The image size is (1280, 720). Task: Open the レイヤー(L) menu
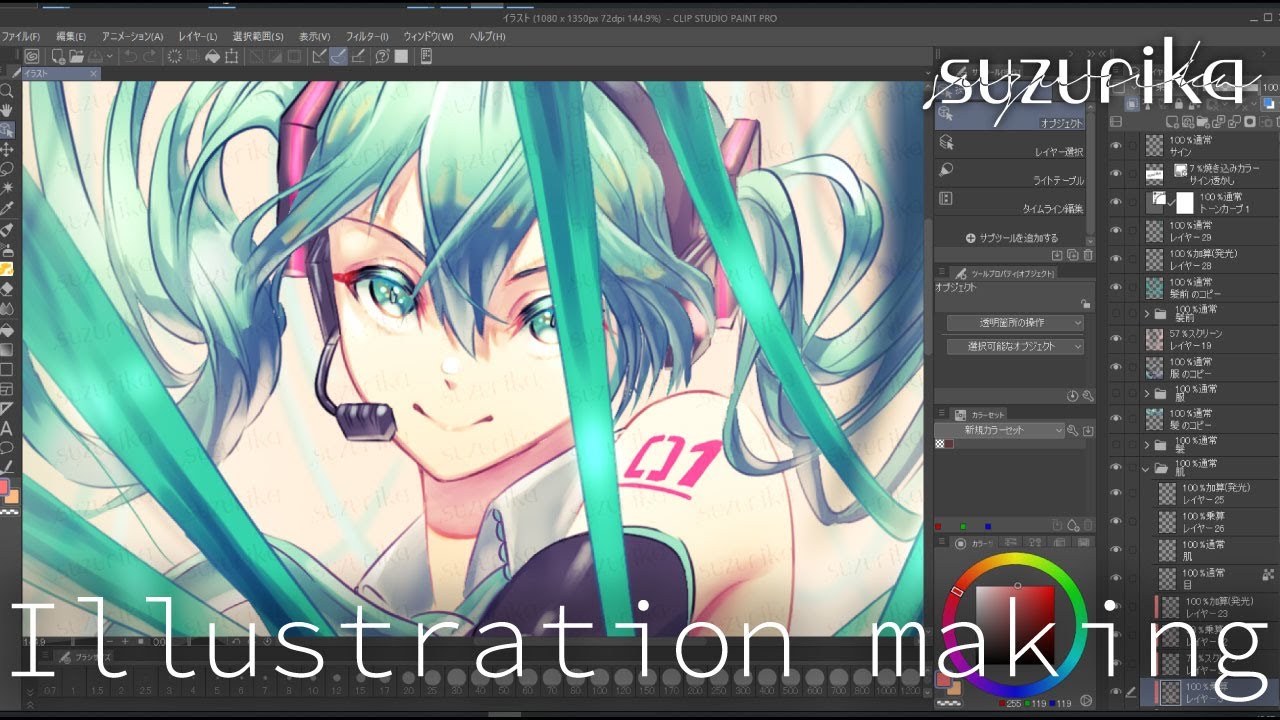198,36
